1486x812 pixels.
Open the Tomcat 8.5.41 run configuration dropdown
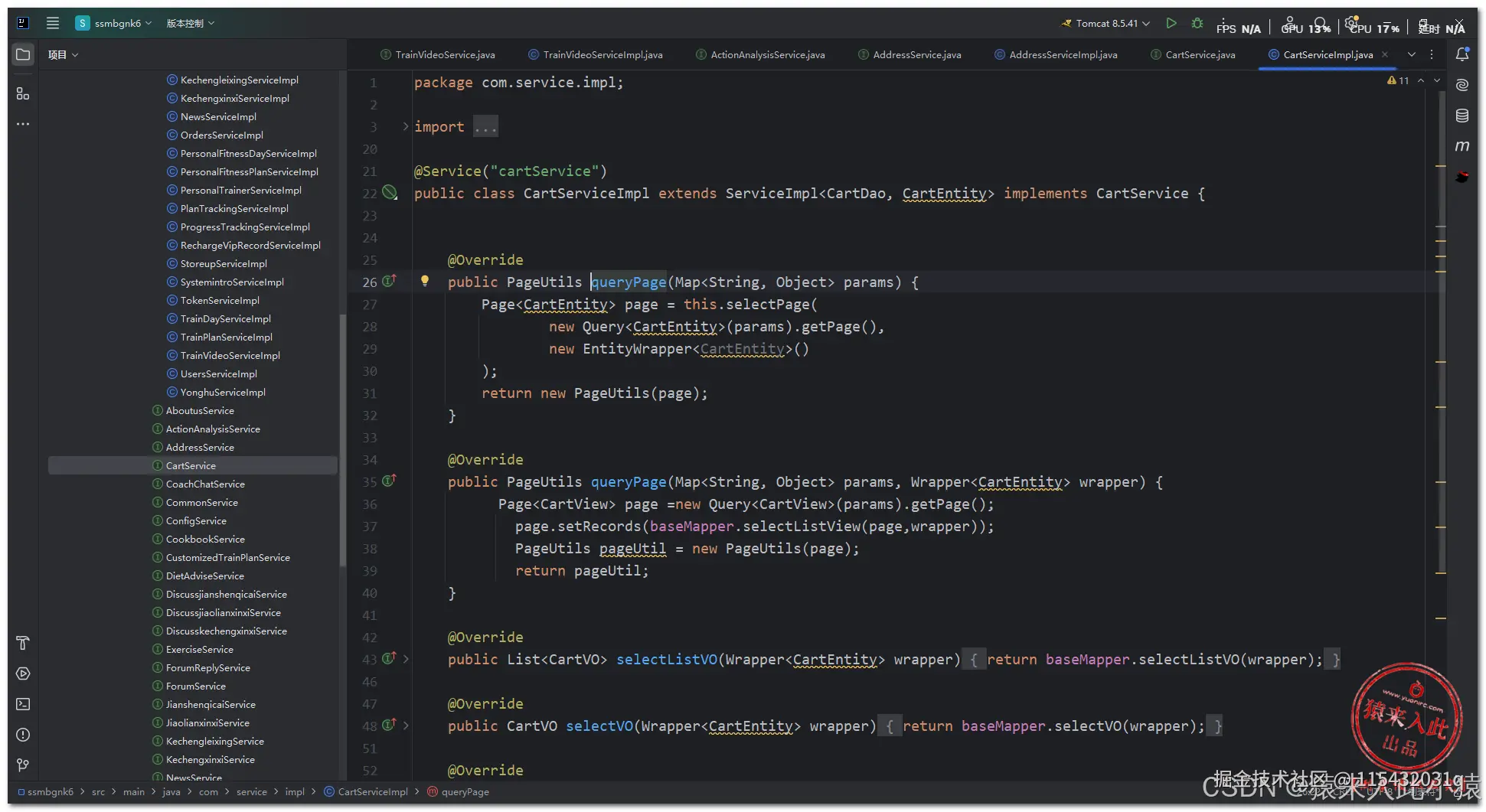click(x=1106, y=24)
